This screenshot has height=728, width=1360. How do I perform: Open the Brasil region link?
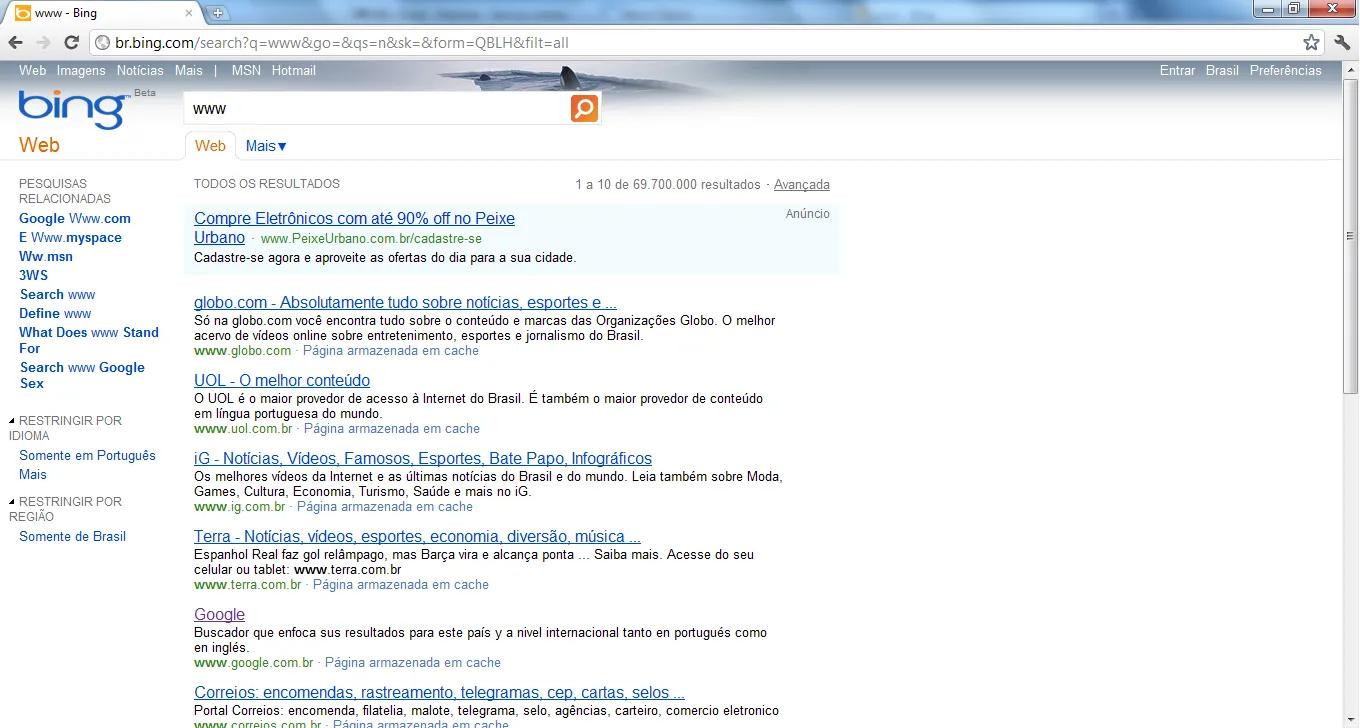pyautogui.click(x=1222, y=71)
